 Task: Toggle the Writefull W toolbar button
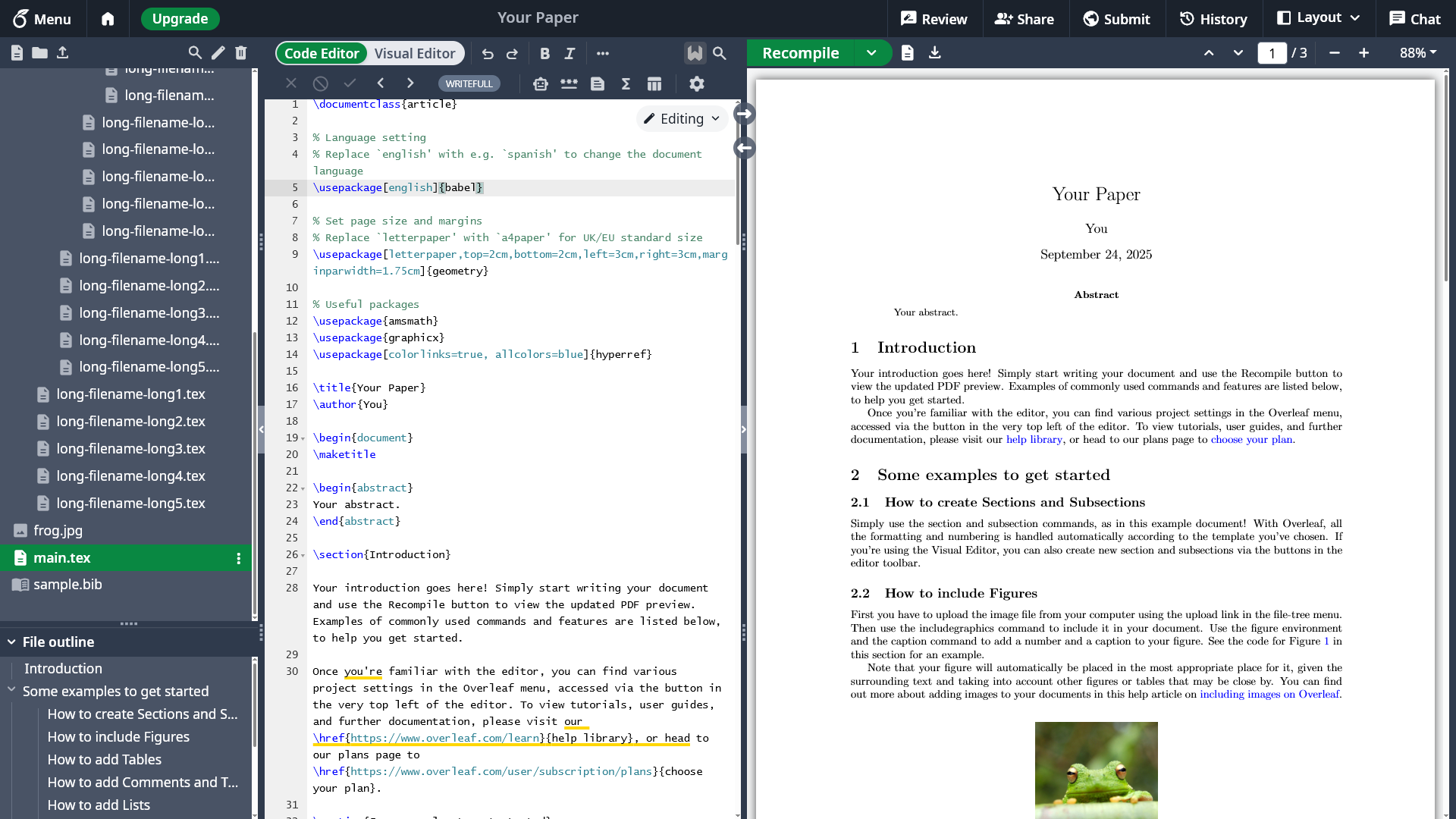coord(695,53)
